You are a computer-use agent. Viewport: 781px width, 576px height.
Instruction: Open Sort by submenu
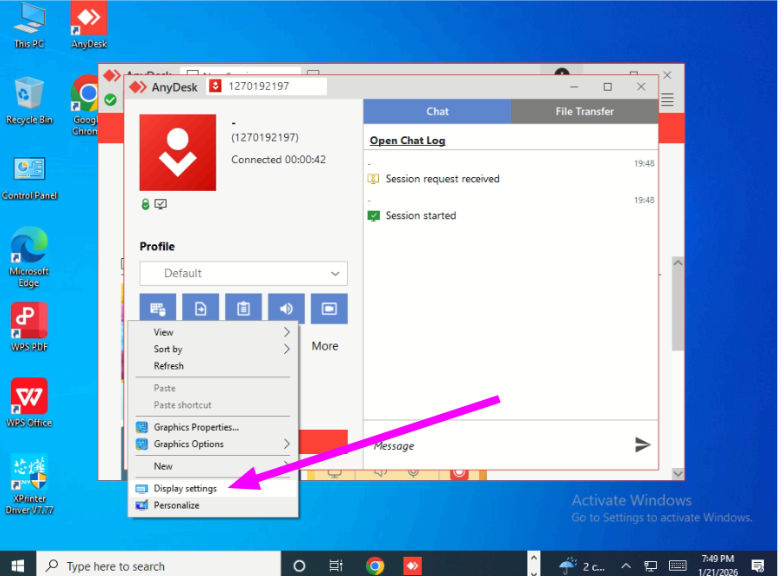pos(213,349)
